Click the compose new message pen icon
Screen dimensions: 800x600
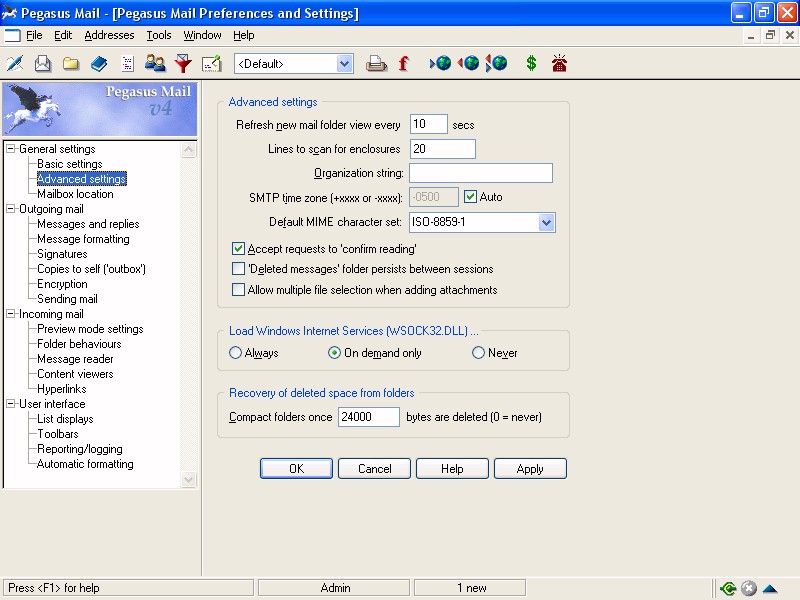pyautogui.click(x=15, y=64)
